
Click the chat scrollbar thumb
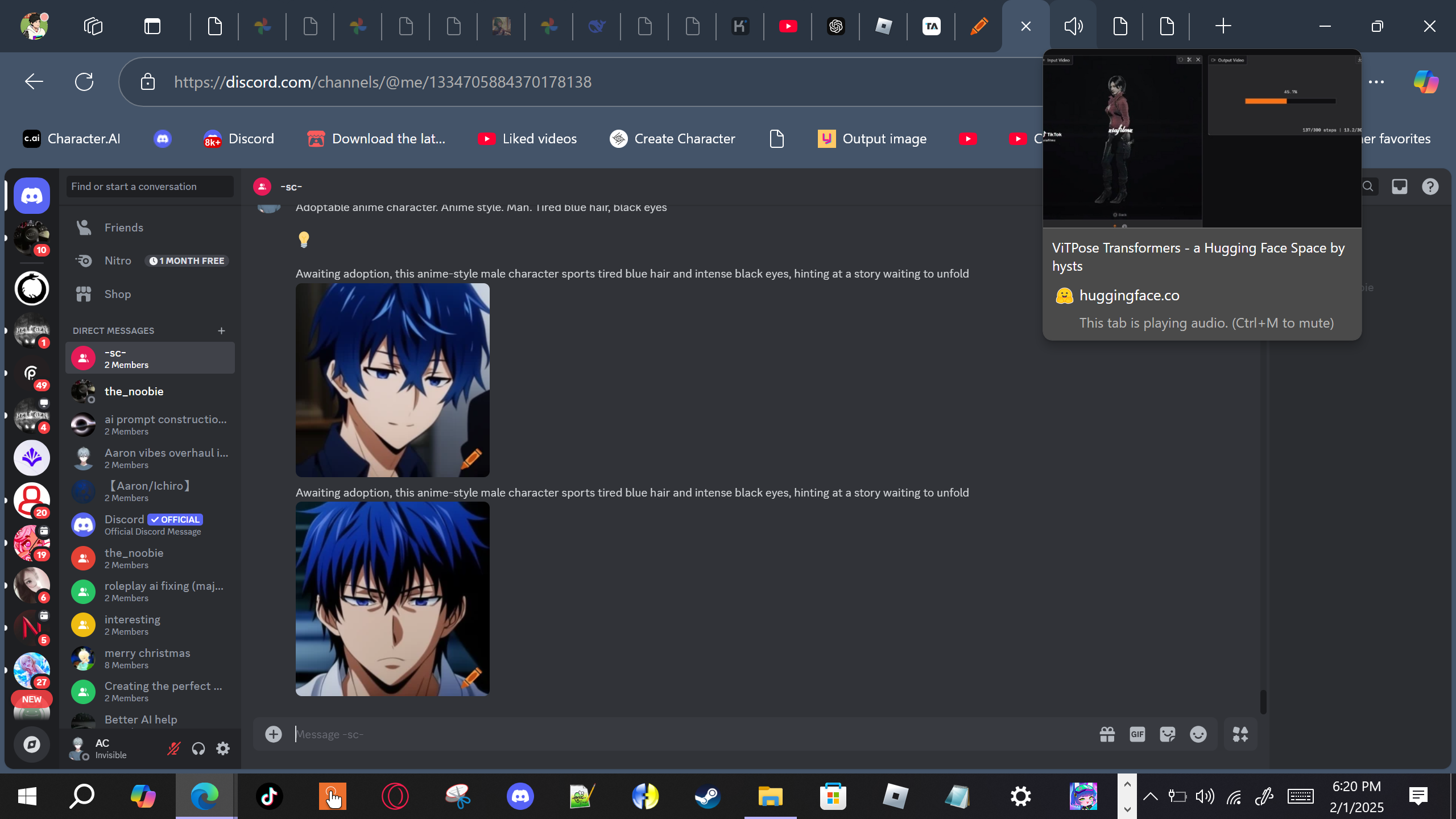coord(1263,701)
